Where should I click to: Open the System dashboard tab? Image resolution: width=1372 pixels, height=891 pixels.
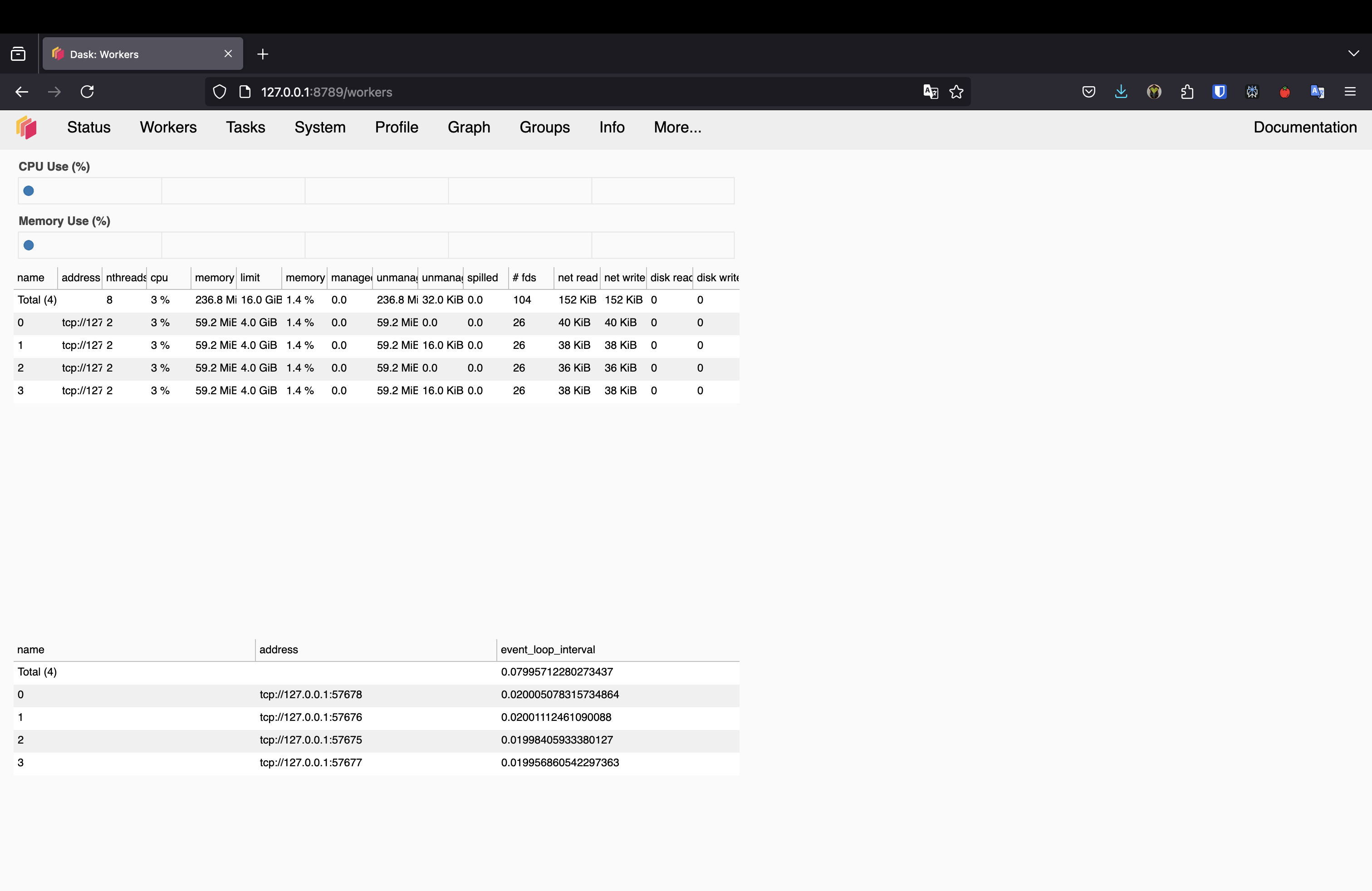pos(320,127)
